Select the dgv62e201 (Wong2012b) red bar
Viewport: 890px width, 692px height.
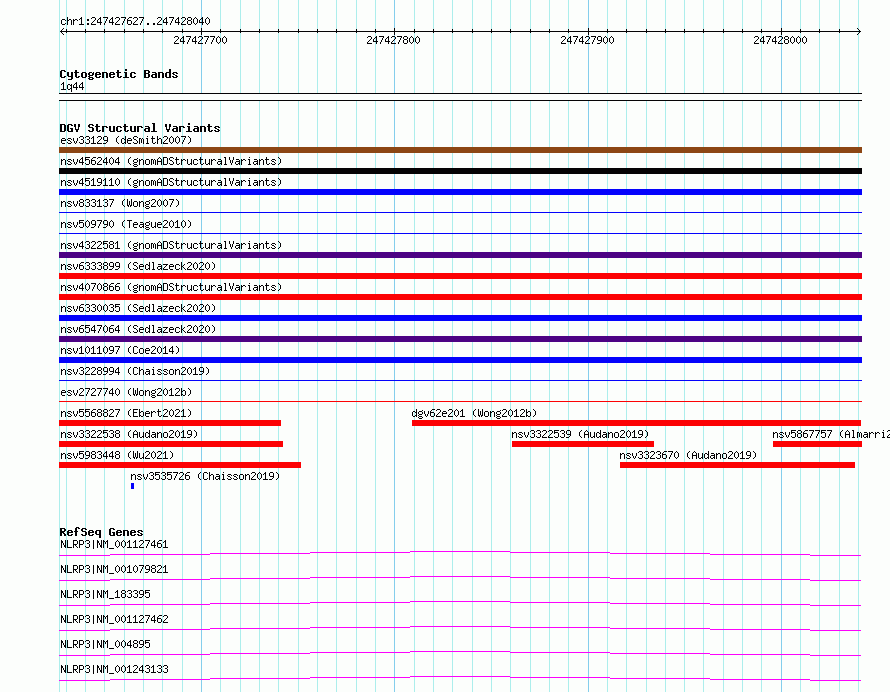tap(636, 423)
